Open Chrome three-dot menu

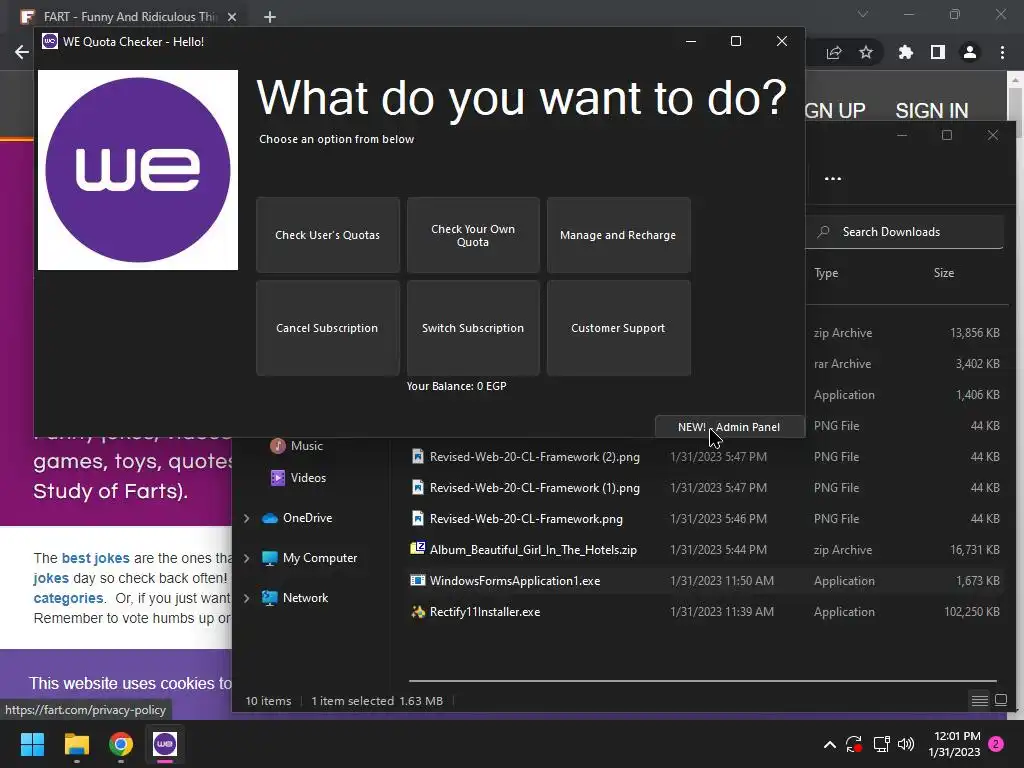point(1002,52)
